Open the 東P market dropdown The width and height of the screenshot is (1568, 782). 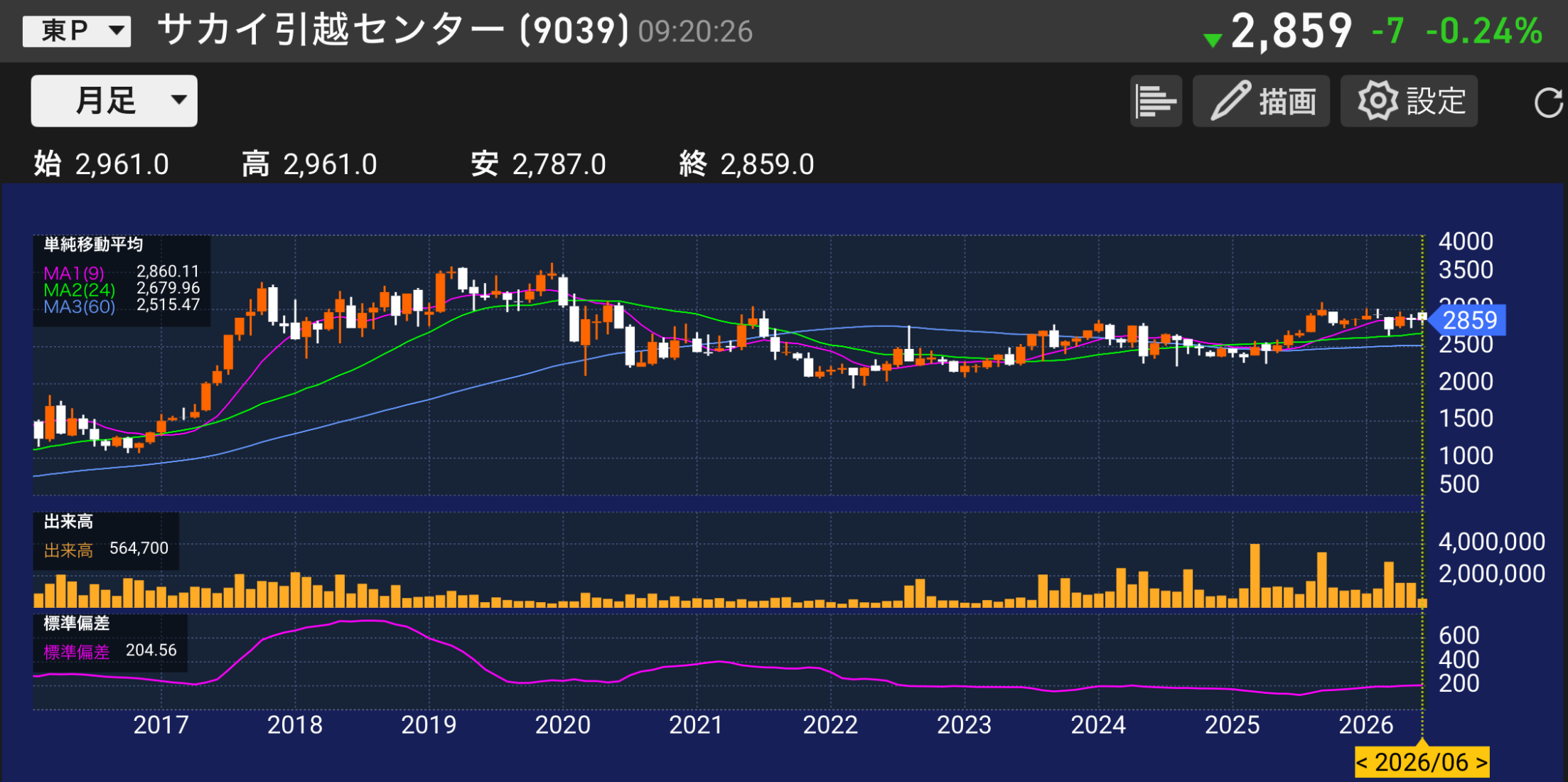coord(77,31)
